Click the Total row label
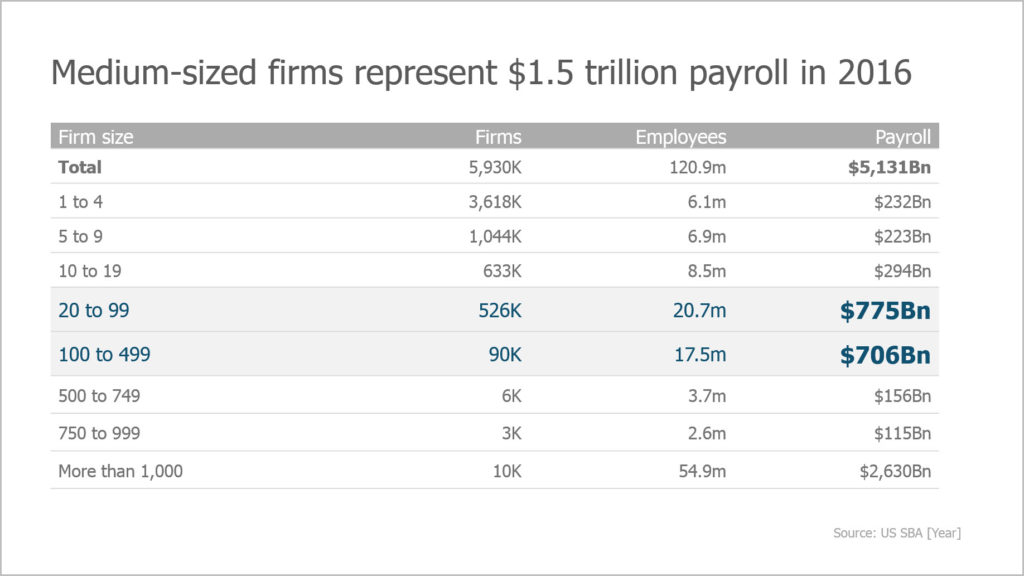This screenshot has width=1024, height=576. (80, 167)
